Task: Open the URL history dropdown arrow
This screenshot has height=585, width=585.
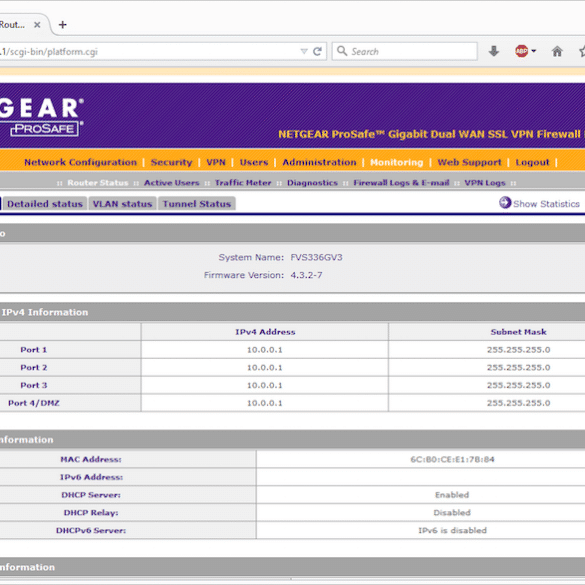Action: 304,51
